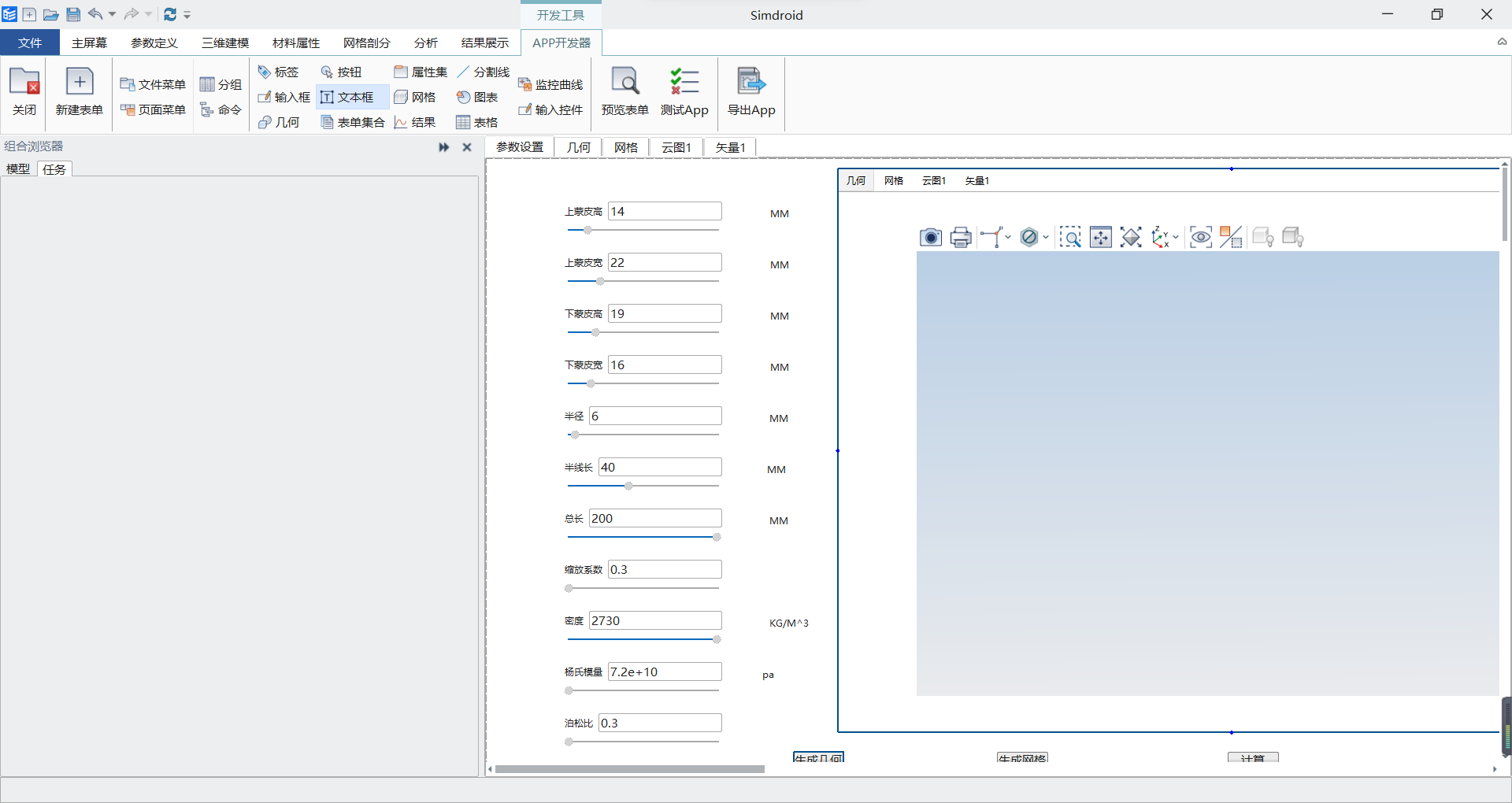The image size is (1512, 803).
Task: Export the app with 导出App
Action: [x=751, y=92]
